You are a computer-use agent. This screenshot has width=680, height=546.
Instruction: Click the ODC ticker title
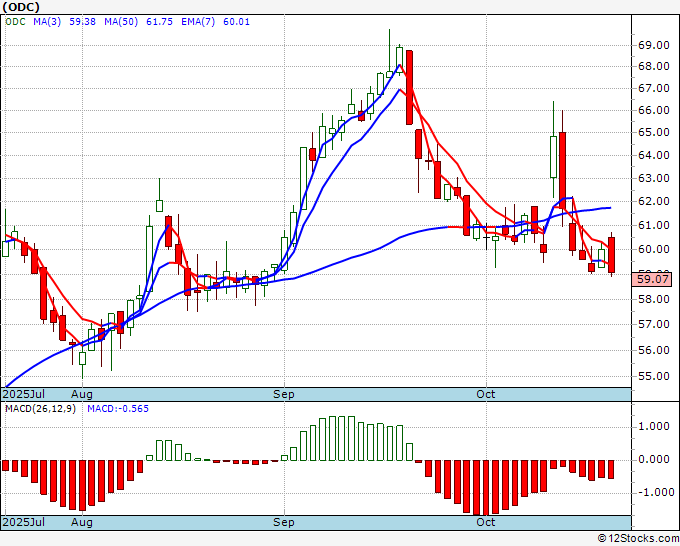point(21,7)
